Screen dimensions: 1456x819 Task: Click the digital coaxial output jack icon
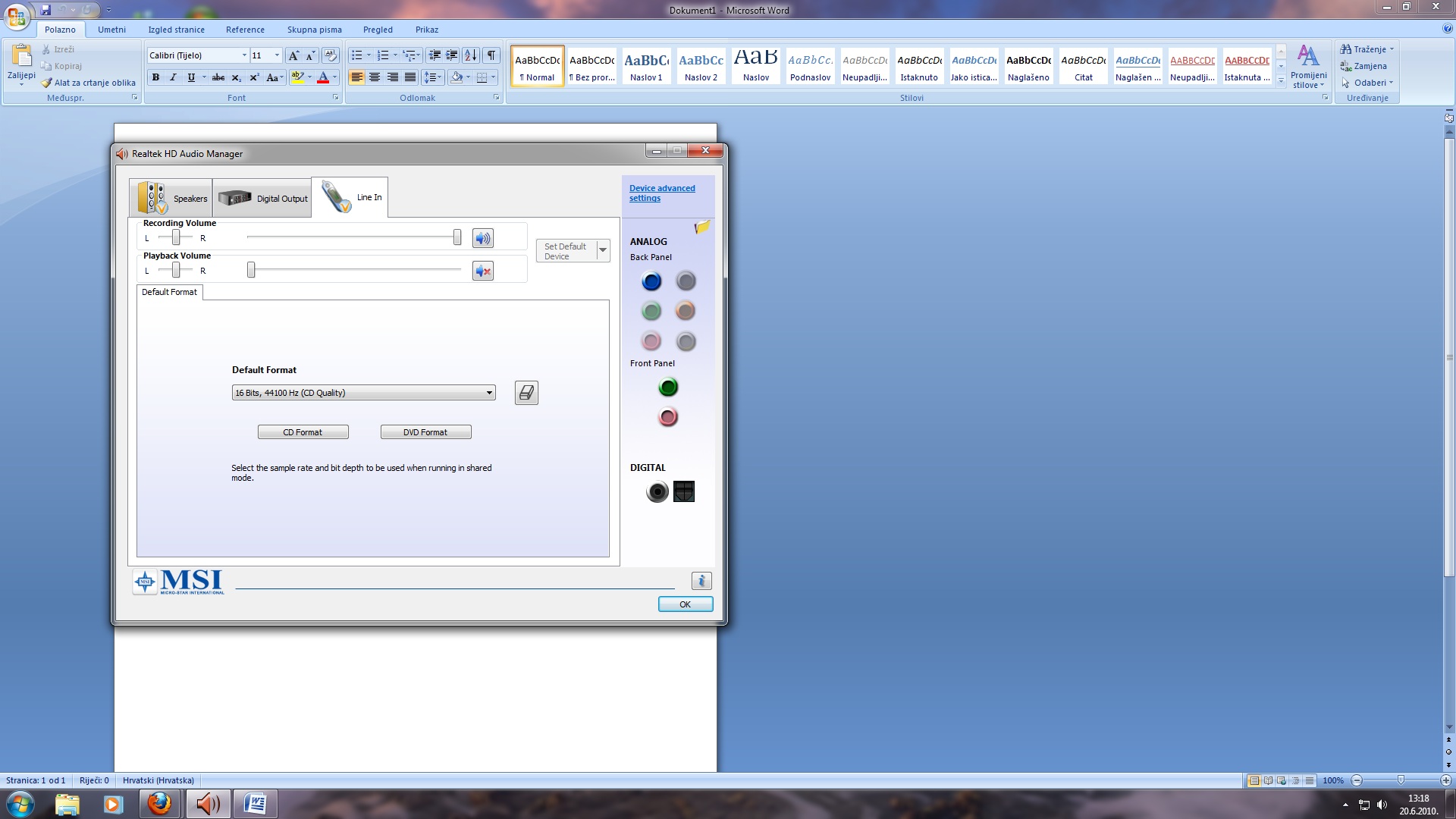point(657,492)
